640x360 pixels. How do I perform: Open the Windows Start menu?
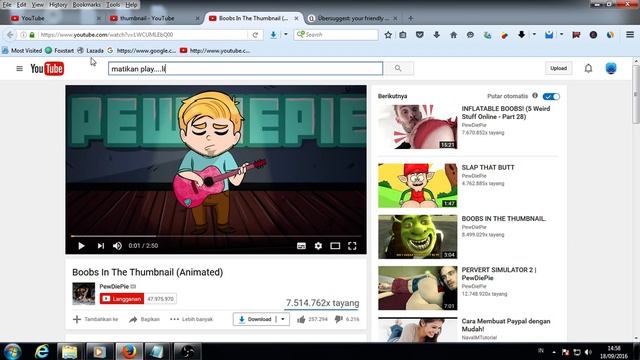coord(12,351)
